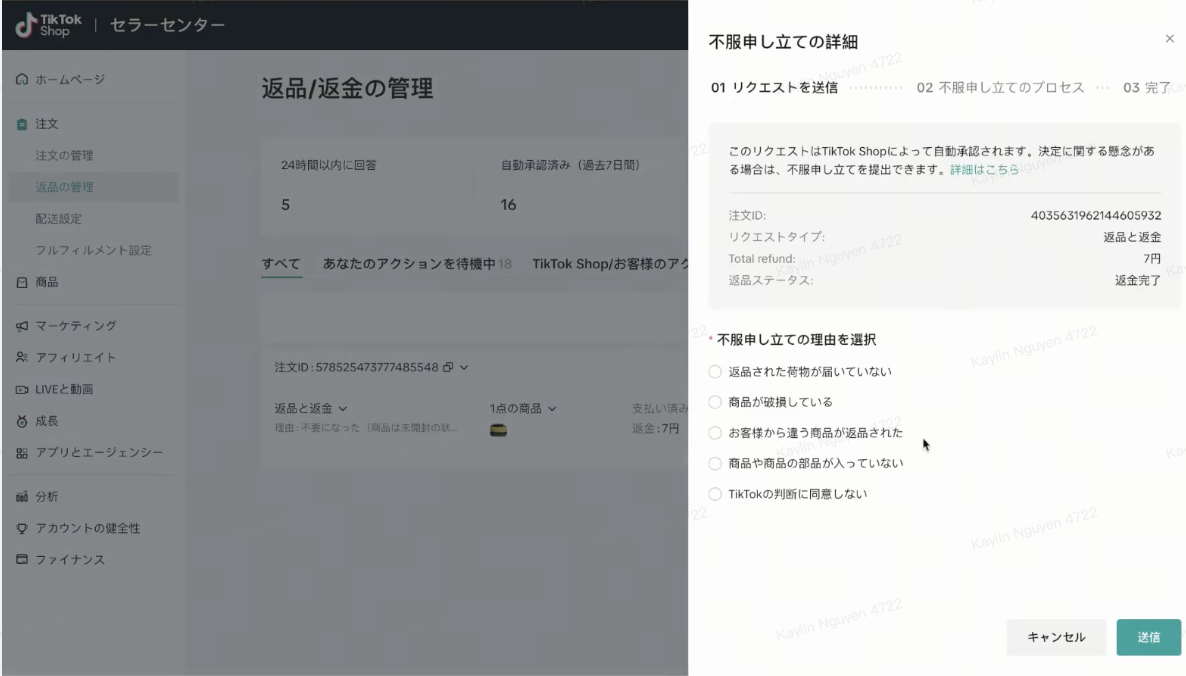Viewport: 1186px width, 676px height.
Task: Click the キャンセル button
Action: point(1056,637)
